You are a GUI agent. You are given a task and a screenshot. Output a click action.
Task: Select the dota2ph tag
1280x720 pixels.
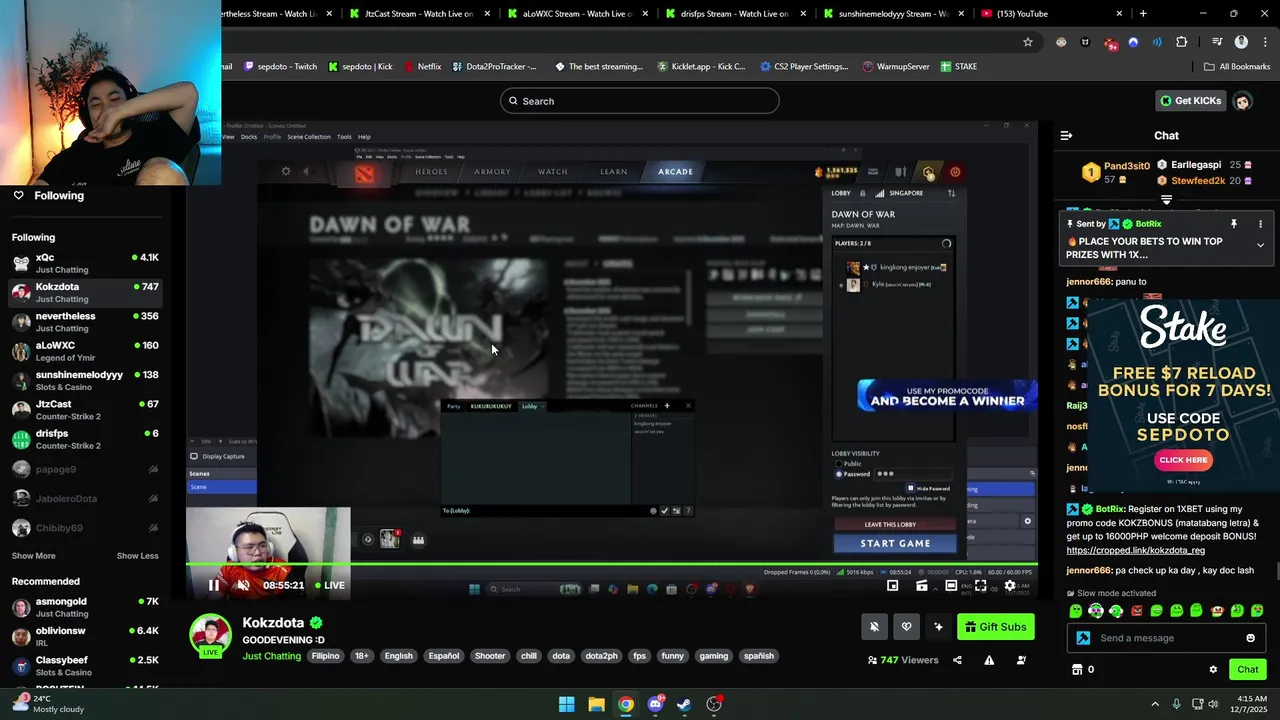[601, 656]
